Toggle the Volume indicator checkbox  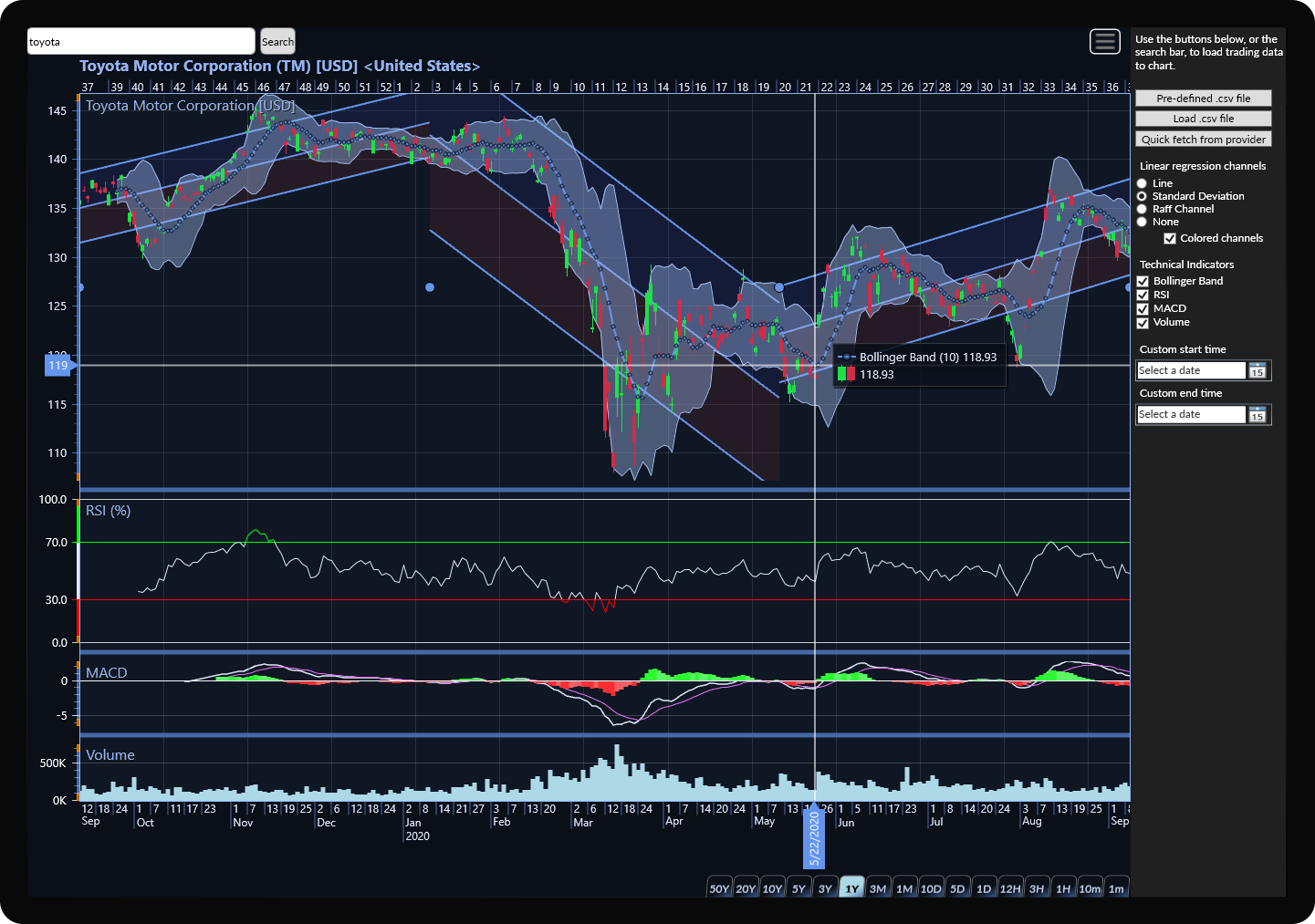(1143, 323)
